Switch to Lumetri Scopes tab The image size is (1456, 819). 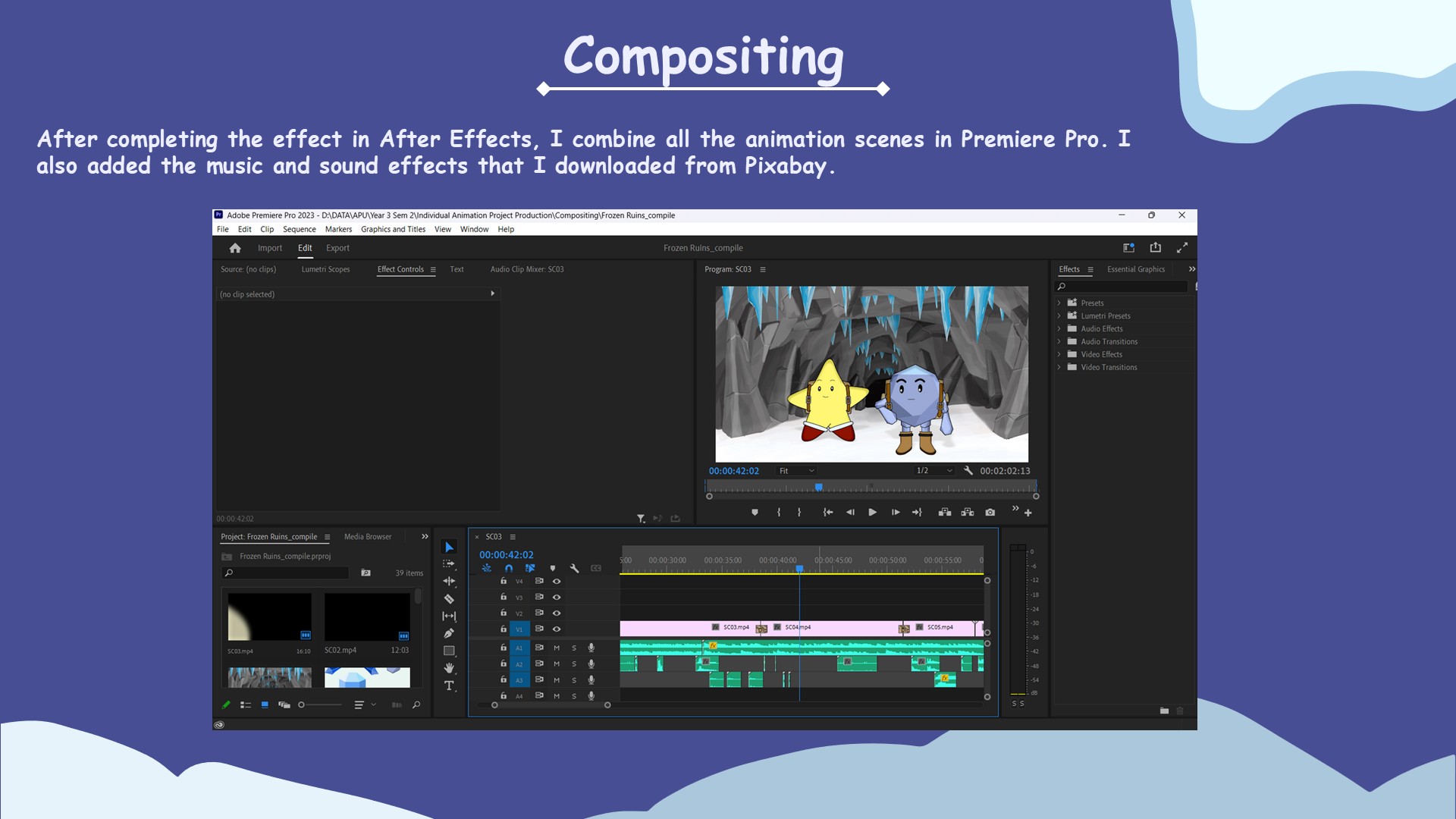coord(326,270)
